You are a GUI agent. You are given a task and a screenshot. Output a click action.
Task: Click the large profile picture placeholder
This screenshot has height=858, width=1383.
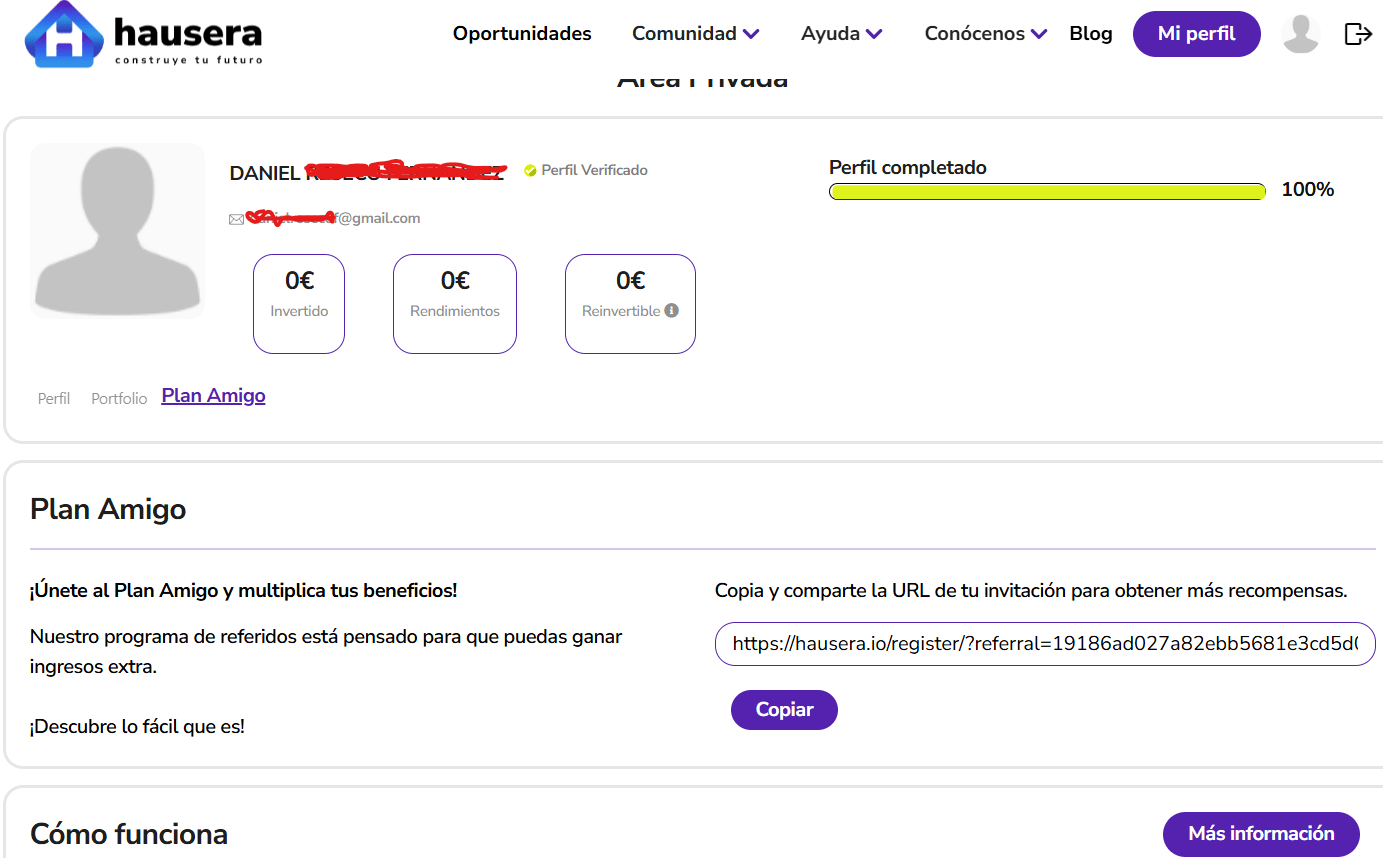pyautogui.click(x=117, y=231)
